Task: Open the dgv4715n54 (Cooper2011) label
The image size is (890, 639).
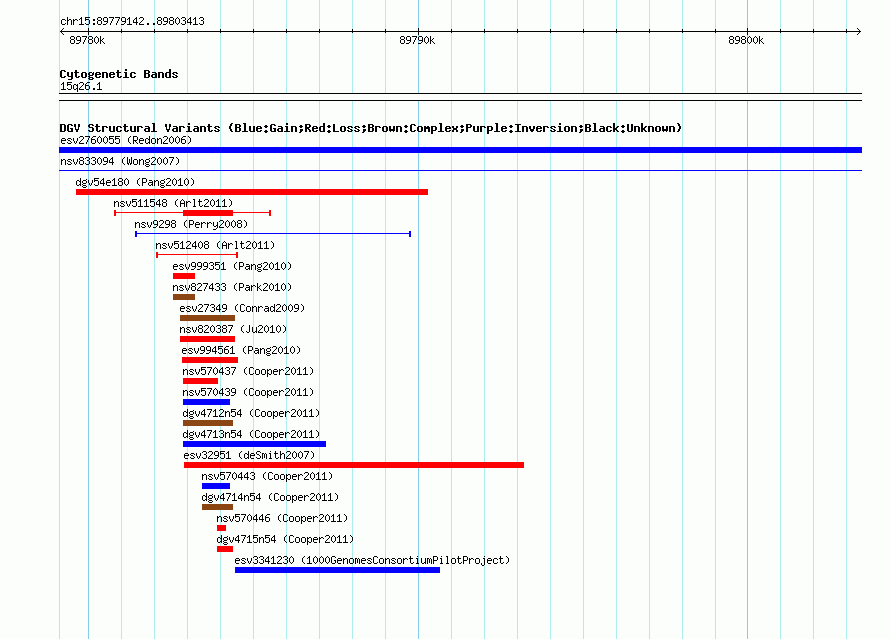Action: tap(285, 539)
